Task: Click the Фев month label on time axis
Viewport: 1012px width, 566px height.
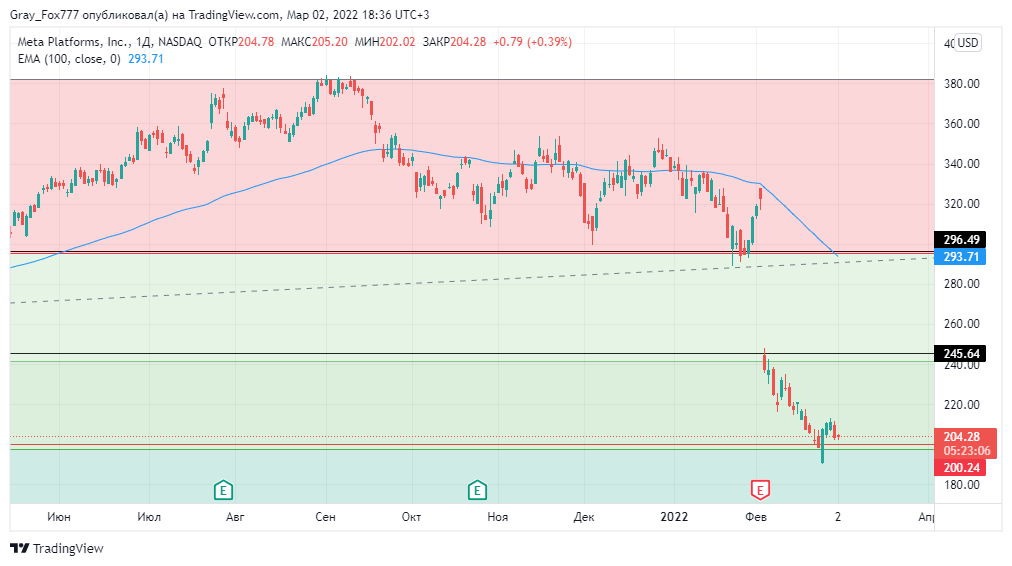Action: (756, 517)
